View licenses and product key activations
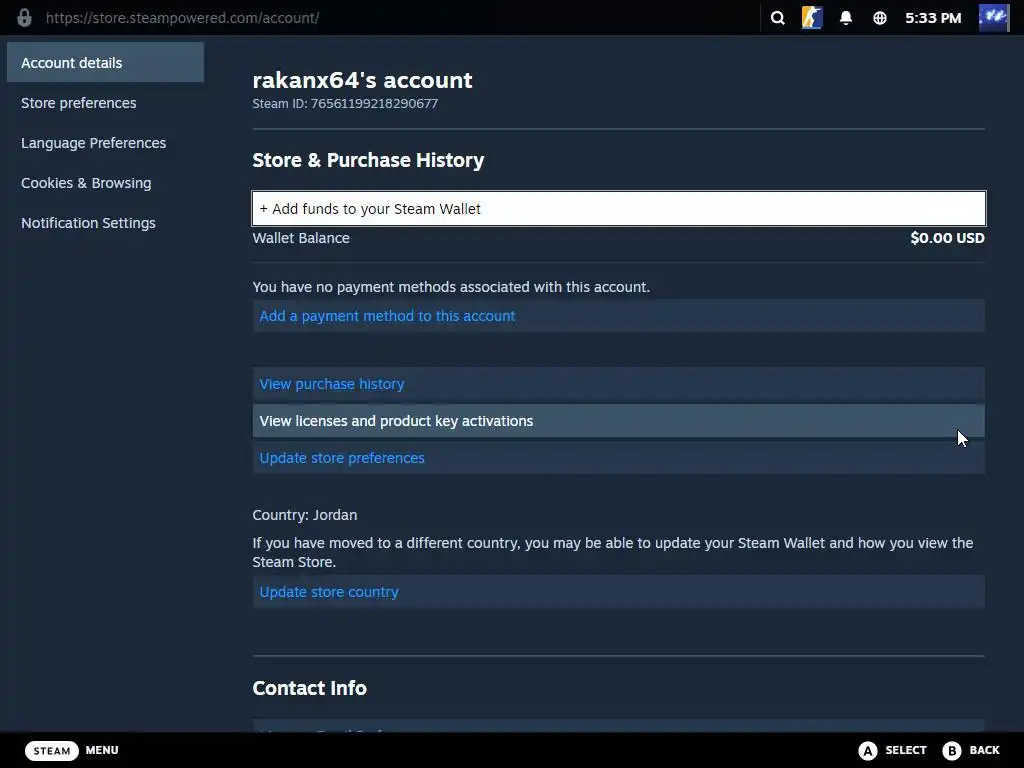The image size is (1024, 768). click(x=618, y=421)
